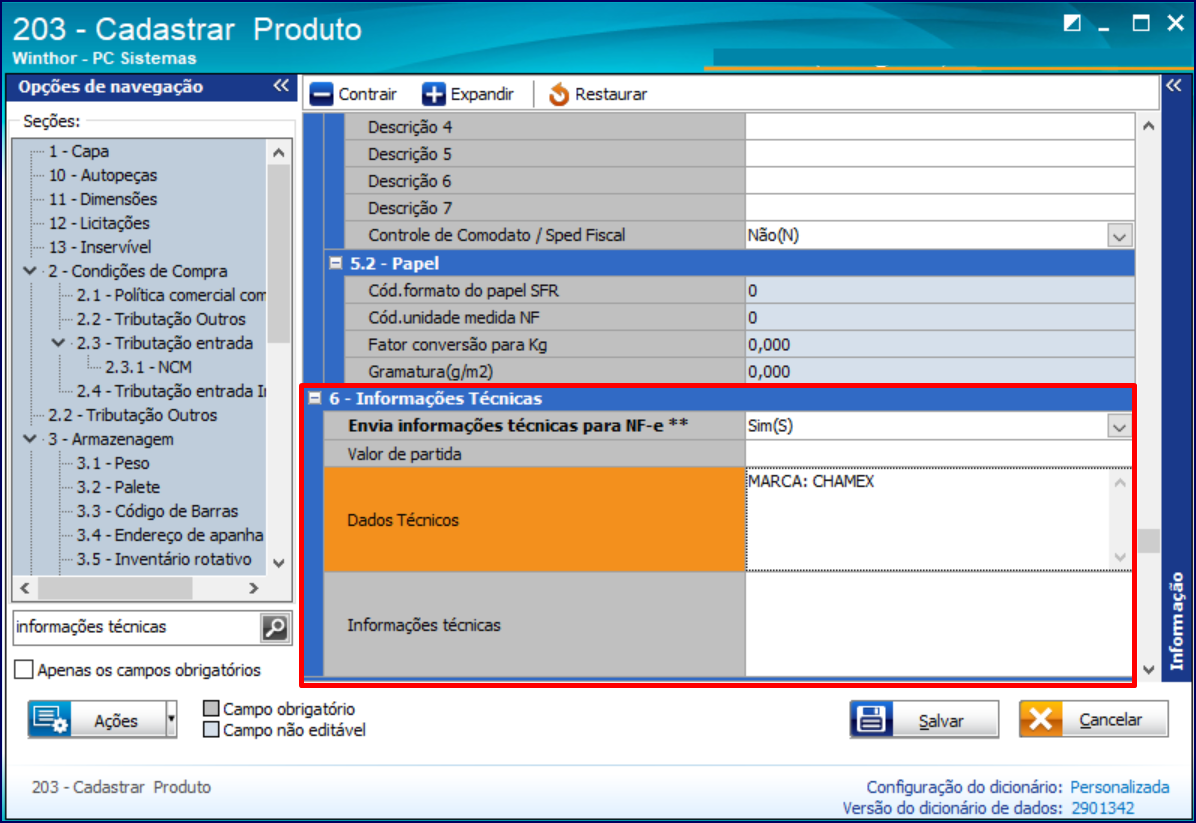Click the Informações técnicas empty field

tap(938, 625)
